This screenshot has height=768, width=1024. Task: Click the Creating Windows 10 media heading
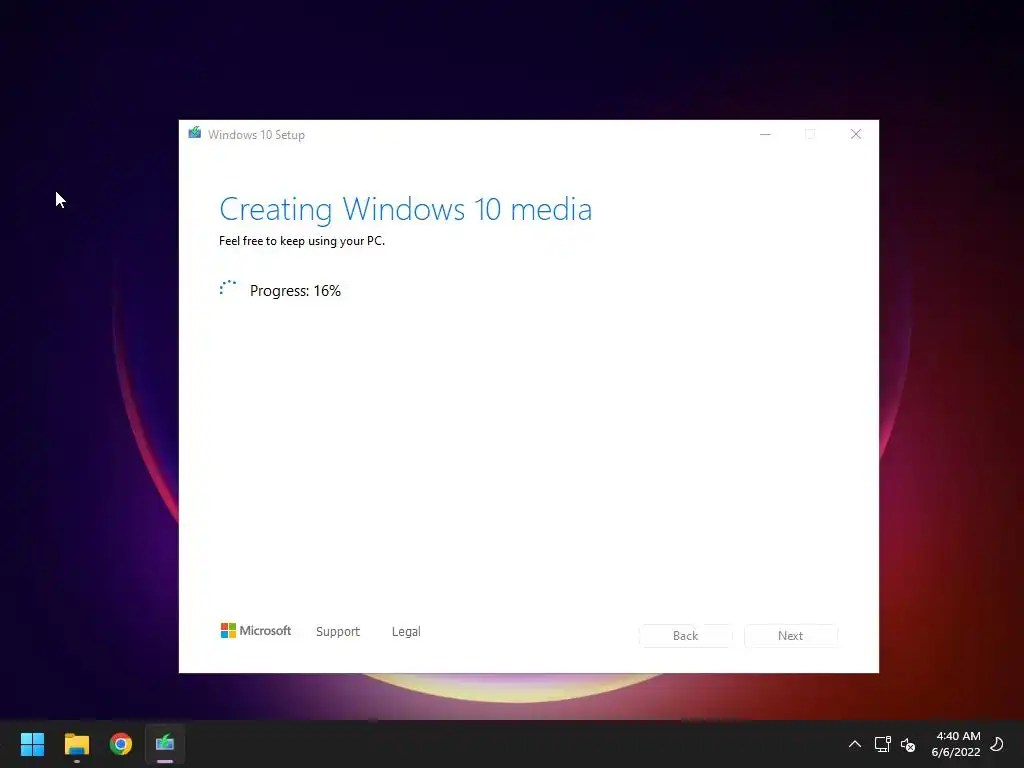point(406,210)
